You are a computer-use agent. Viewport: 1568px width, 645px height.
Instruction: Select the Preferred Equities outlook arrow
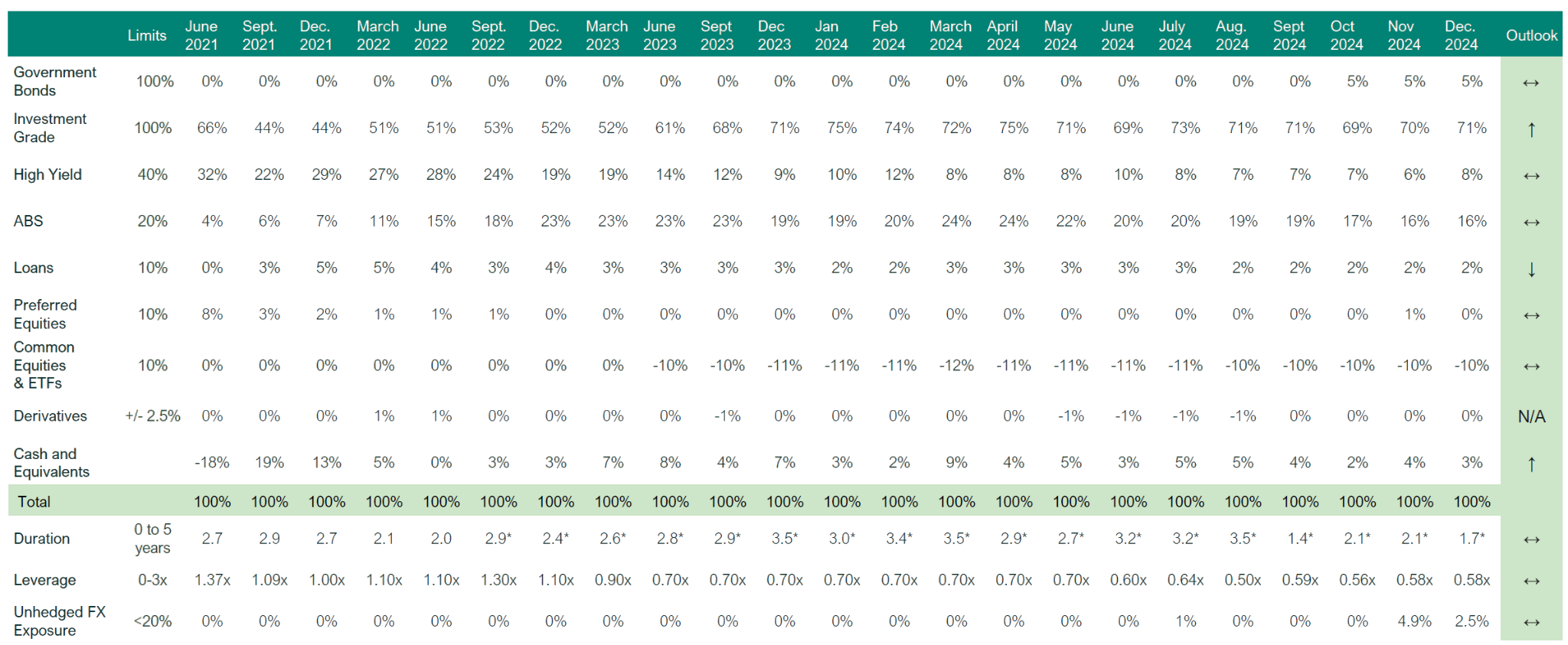point(1531,315)
